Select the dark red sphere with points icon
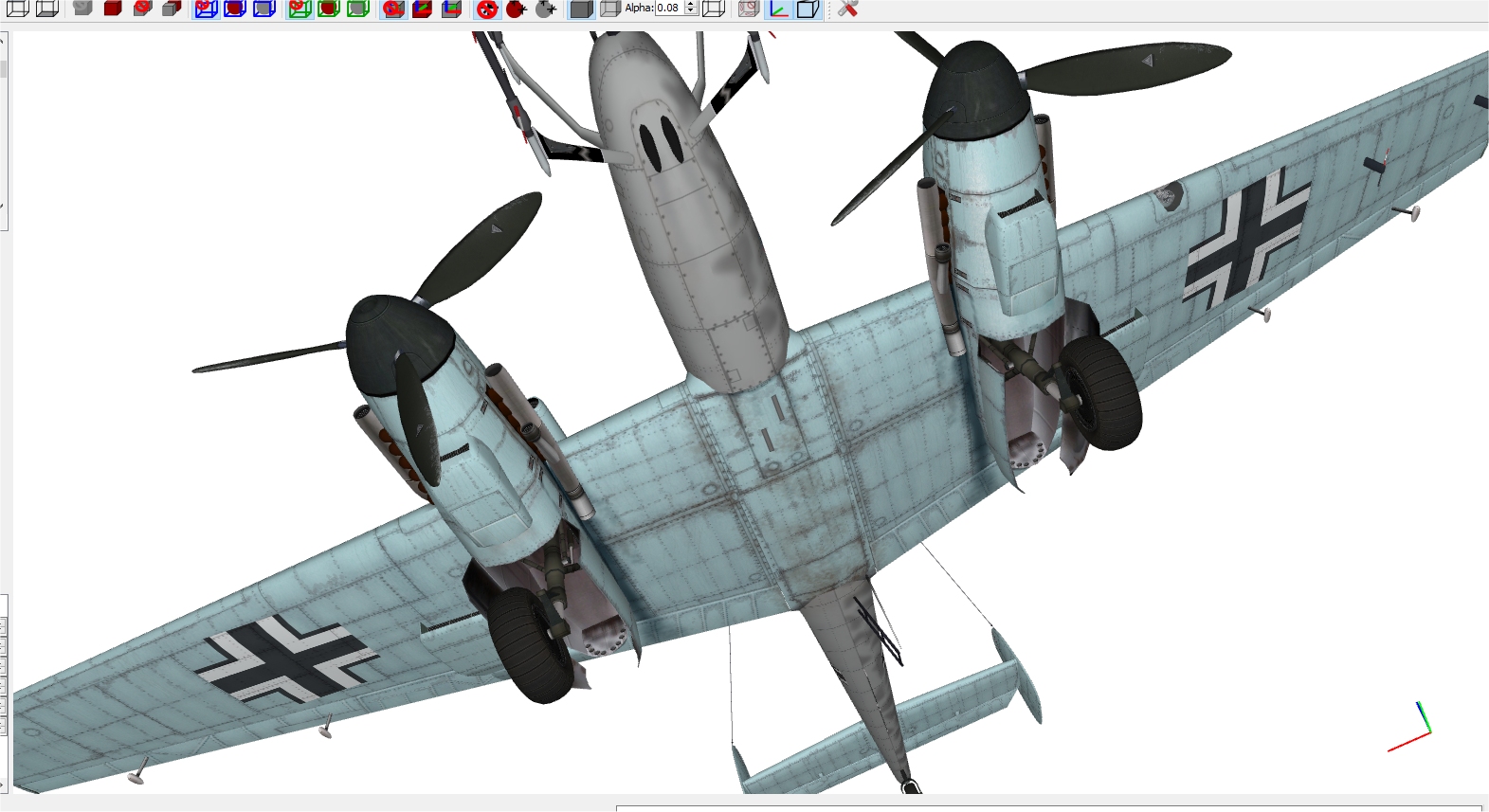 point(517,9)
